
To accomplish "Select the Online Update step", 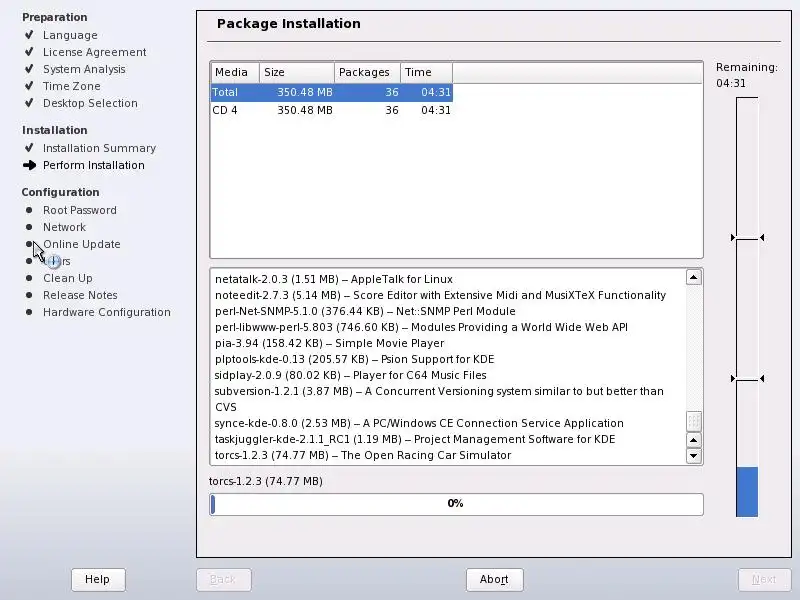I will pyautogui.click(x=82, y=244).
